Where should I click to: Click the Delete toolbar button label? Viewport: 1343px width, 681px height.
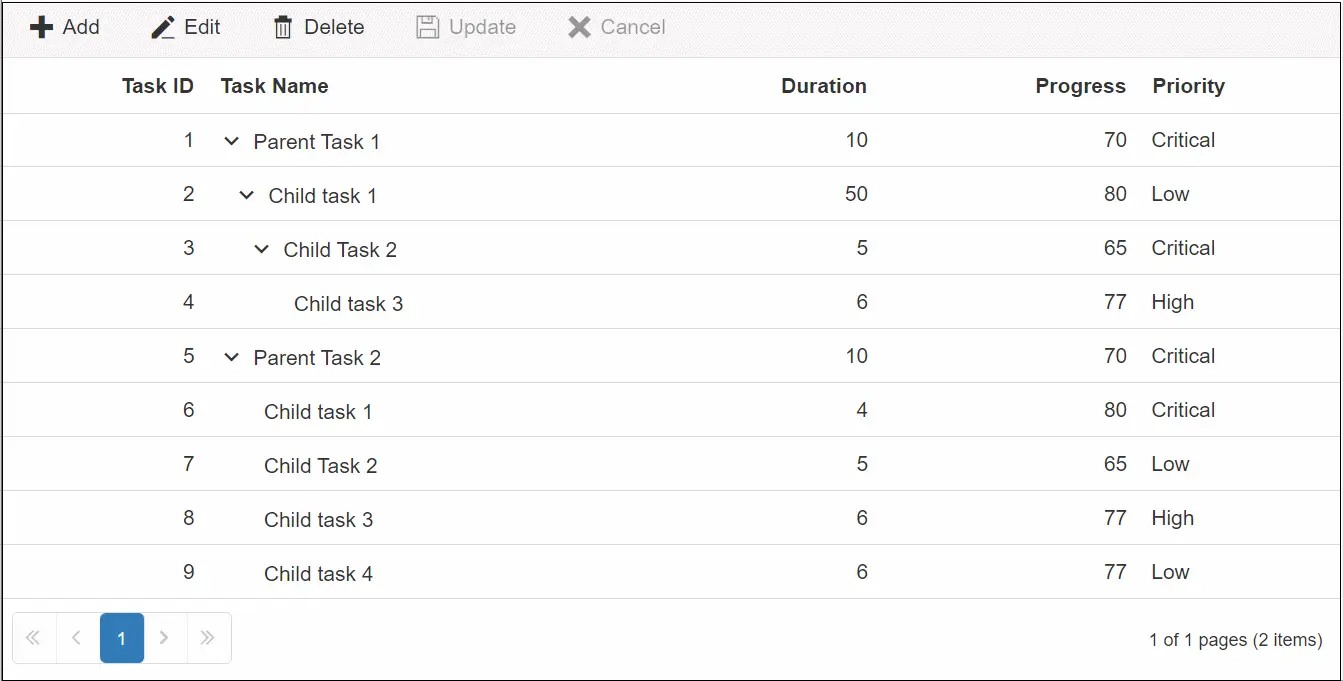point(334,27)
